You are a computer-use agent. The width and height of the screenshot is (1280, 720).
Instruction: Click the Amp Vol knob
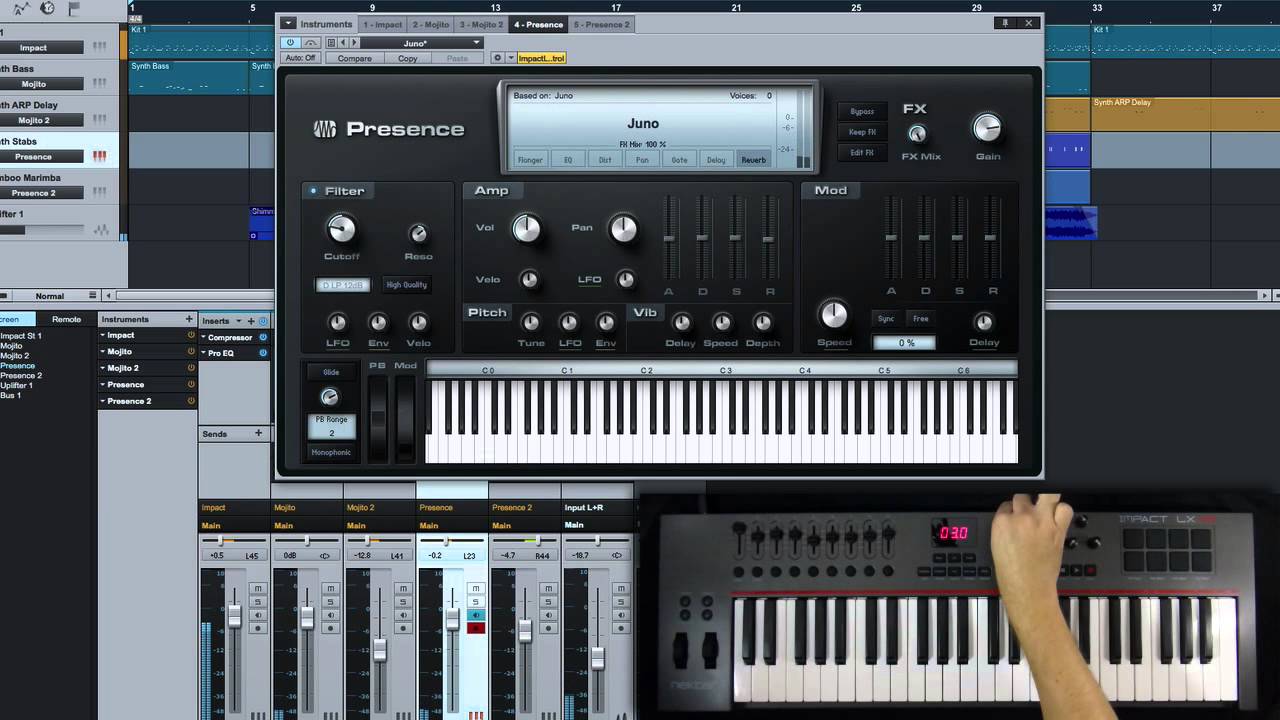coord(527,229)
